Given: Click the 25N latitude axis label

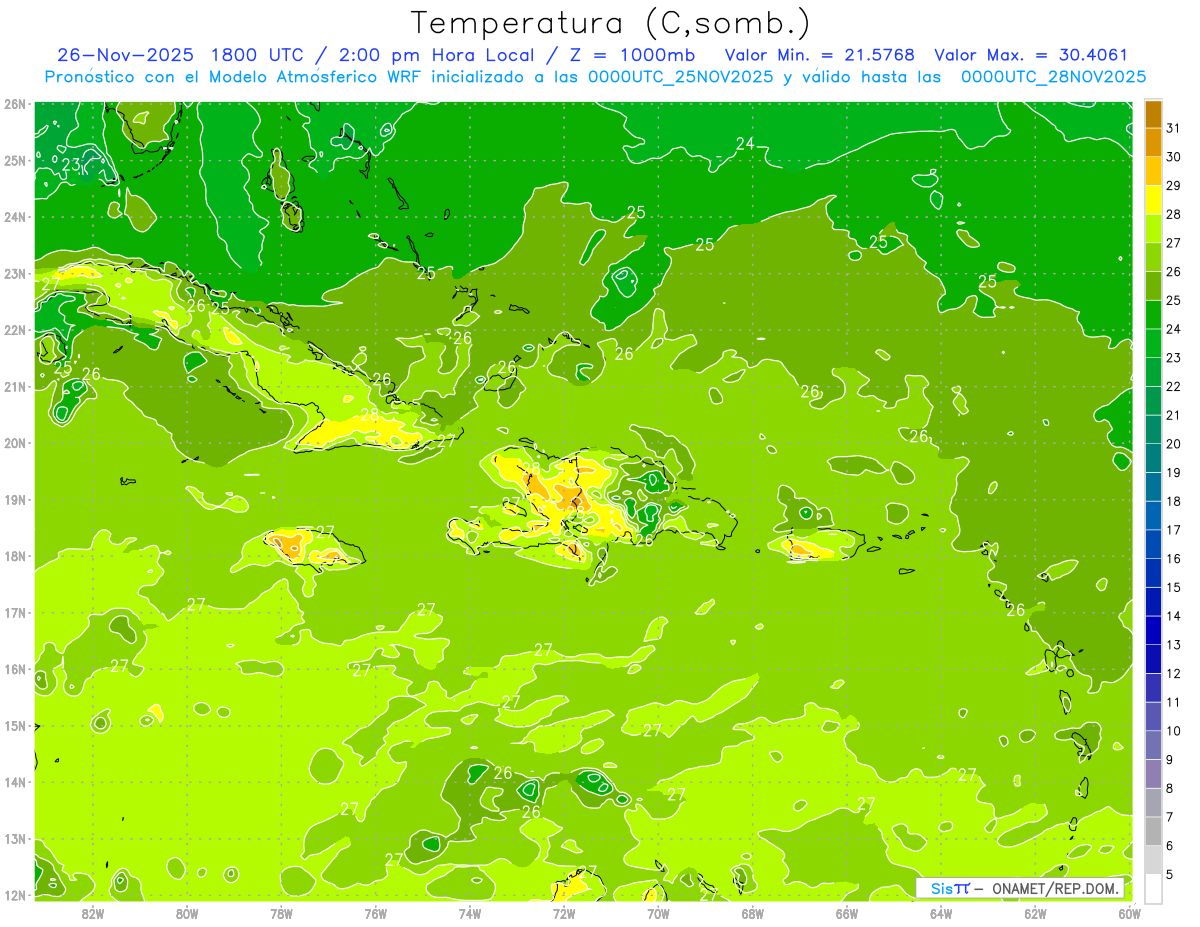Looking at the screenshot, I should click(x=15, y=160).
